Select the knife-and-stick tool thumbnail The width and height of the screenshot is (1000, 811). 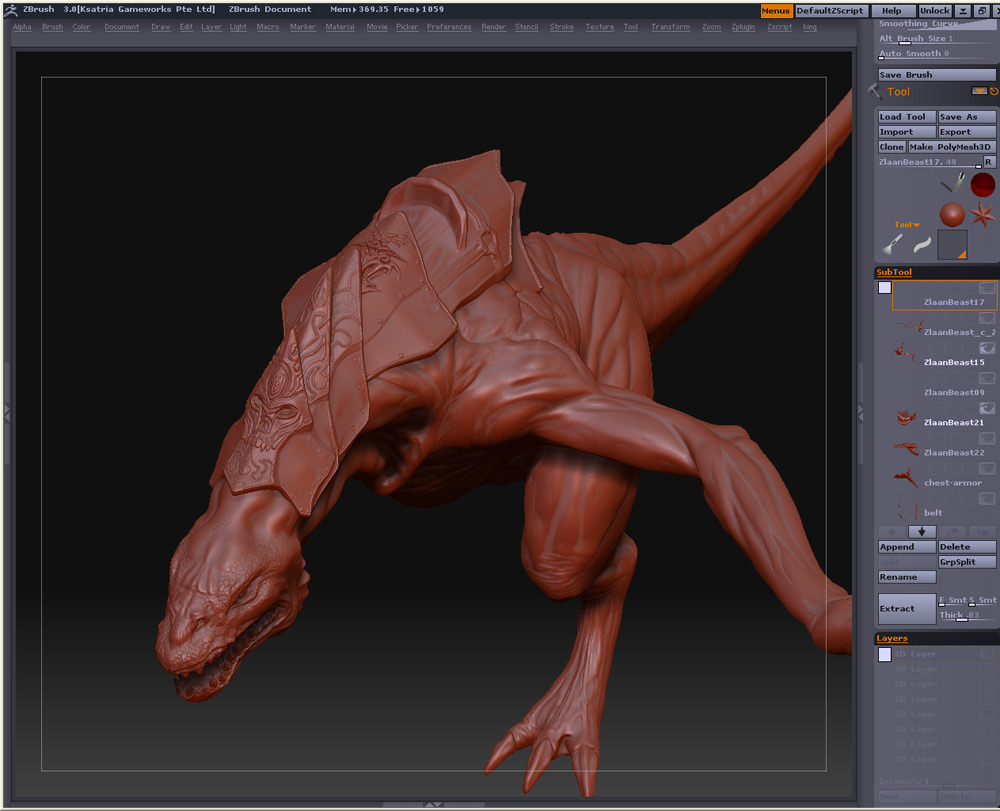[x=952, y=184]
